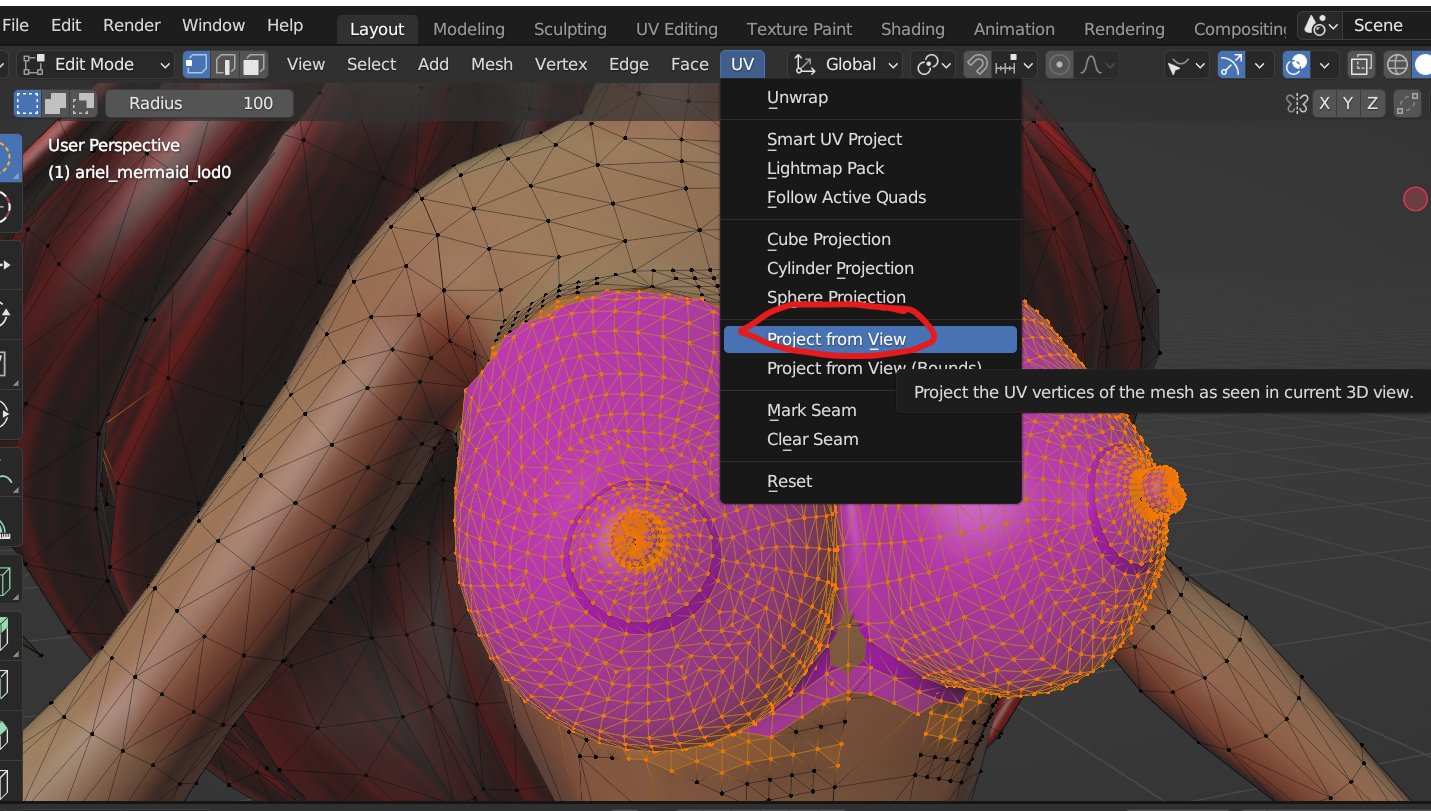
Task: Open scene browse dropdown
Action: click(x=1320, y=26)
